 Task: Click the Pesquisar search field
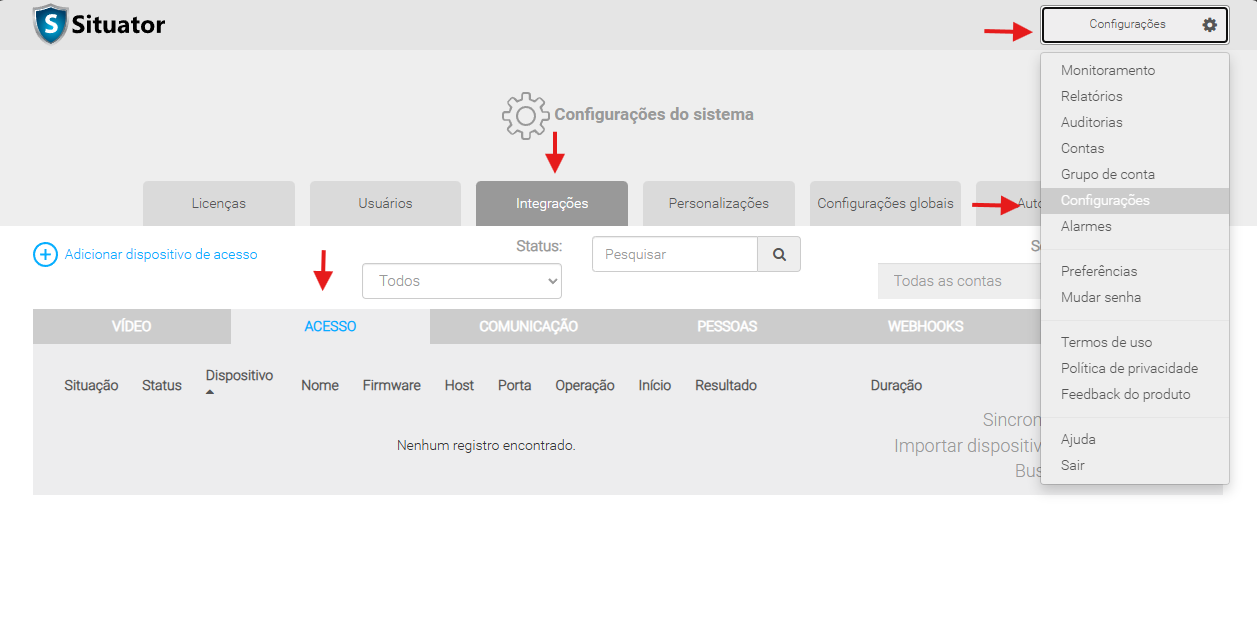[x=674, y=255]
